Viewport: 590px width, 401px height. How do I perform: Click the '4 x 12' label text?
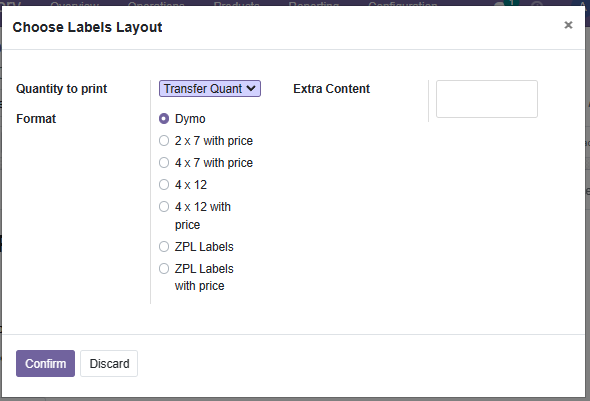[x=191, y=185]
